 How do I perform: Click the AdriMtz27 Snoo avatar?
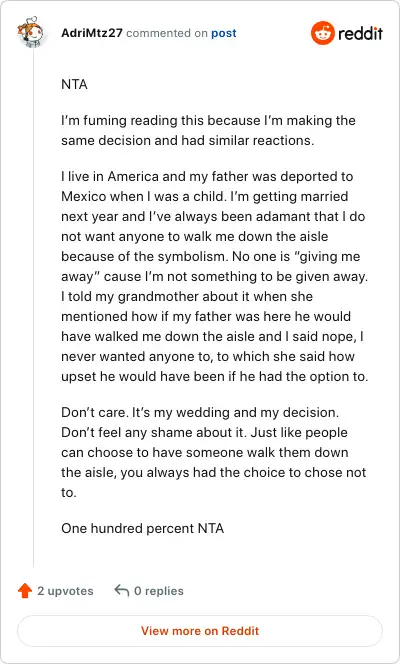[x=30, y=32]
